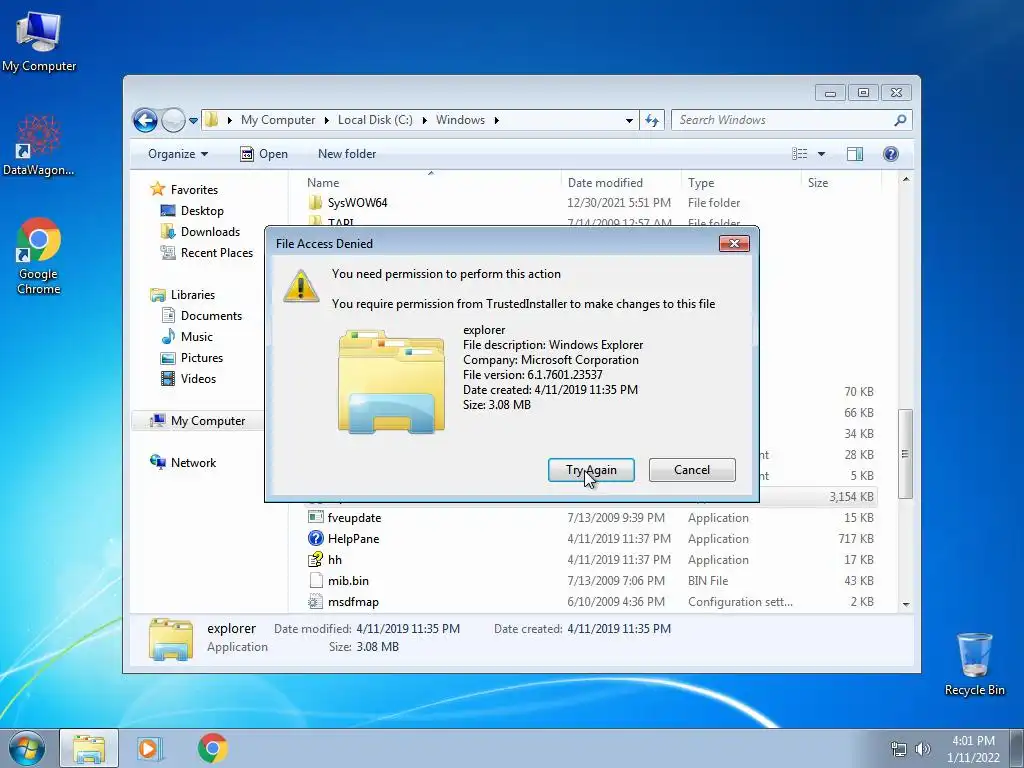Open Downloads in the navigation pane

click(210, 231)
